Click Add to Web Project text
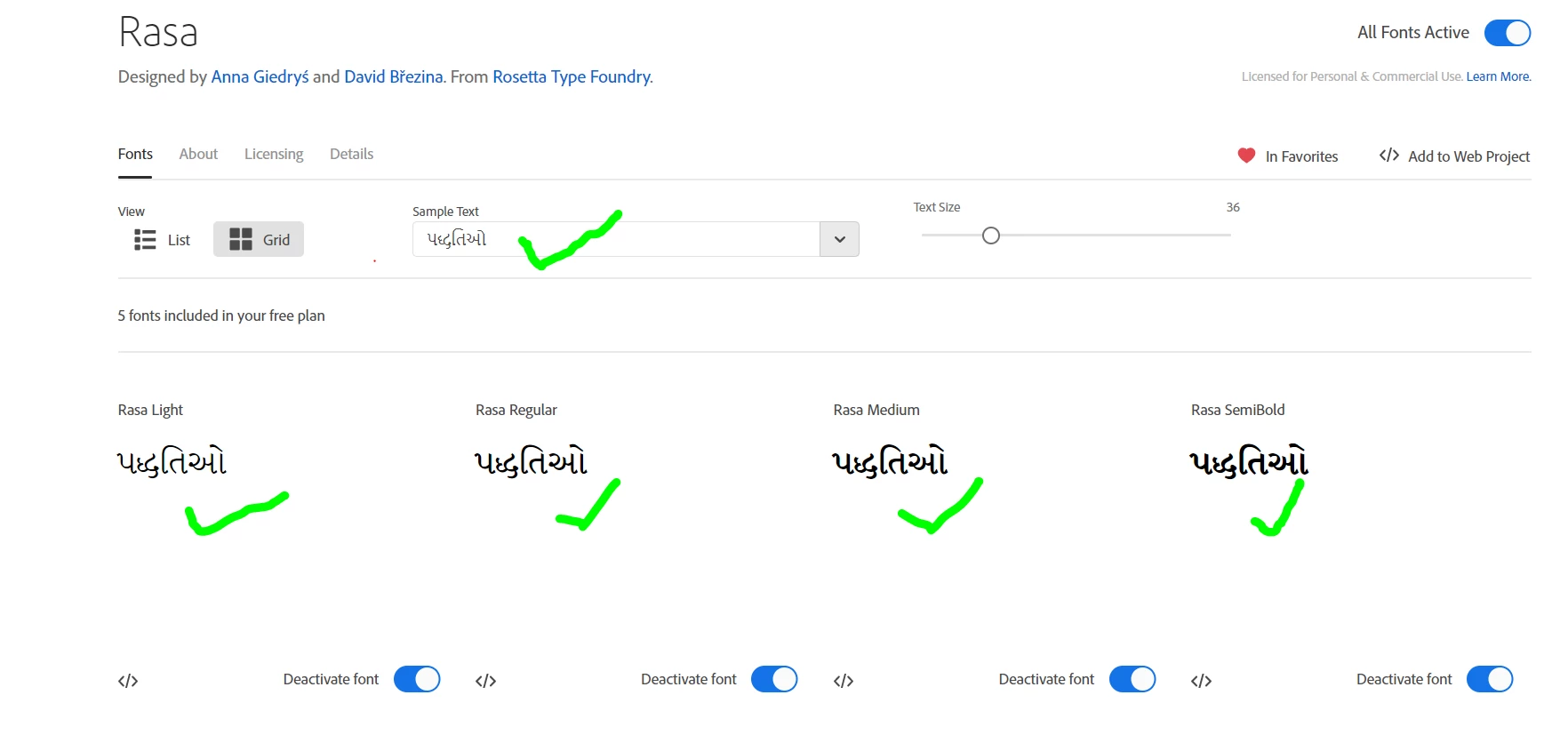1568x735 pixels. [x=1468, y=156]
